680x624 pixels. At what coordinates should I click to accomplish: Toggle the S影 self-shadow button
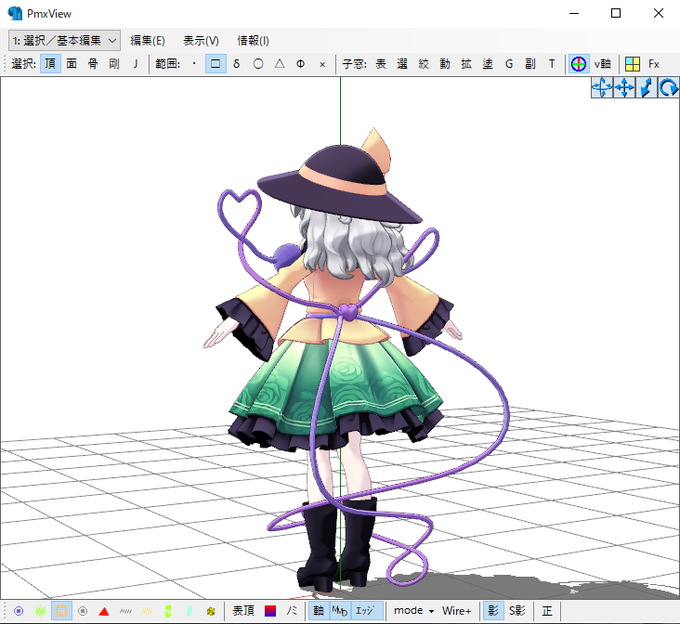517,611
